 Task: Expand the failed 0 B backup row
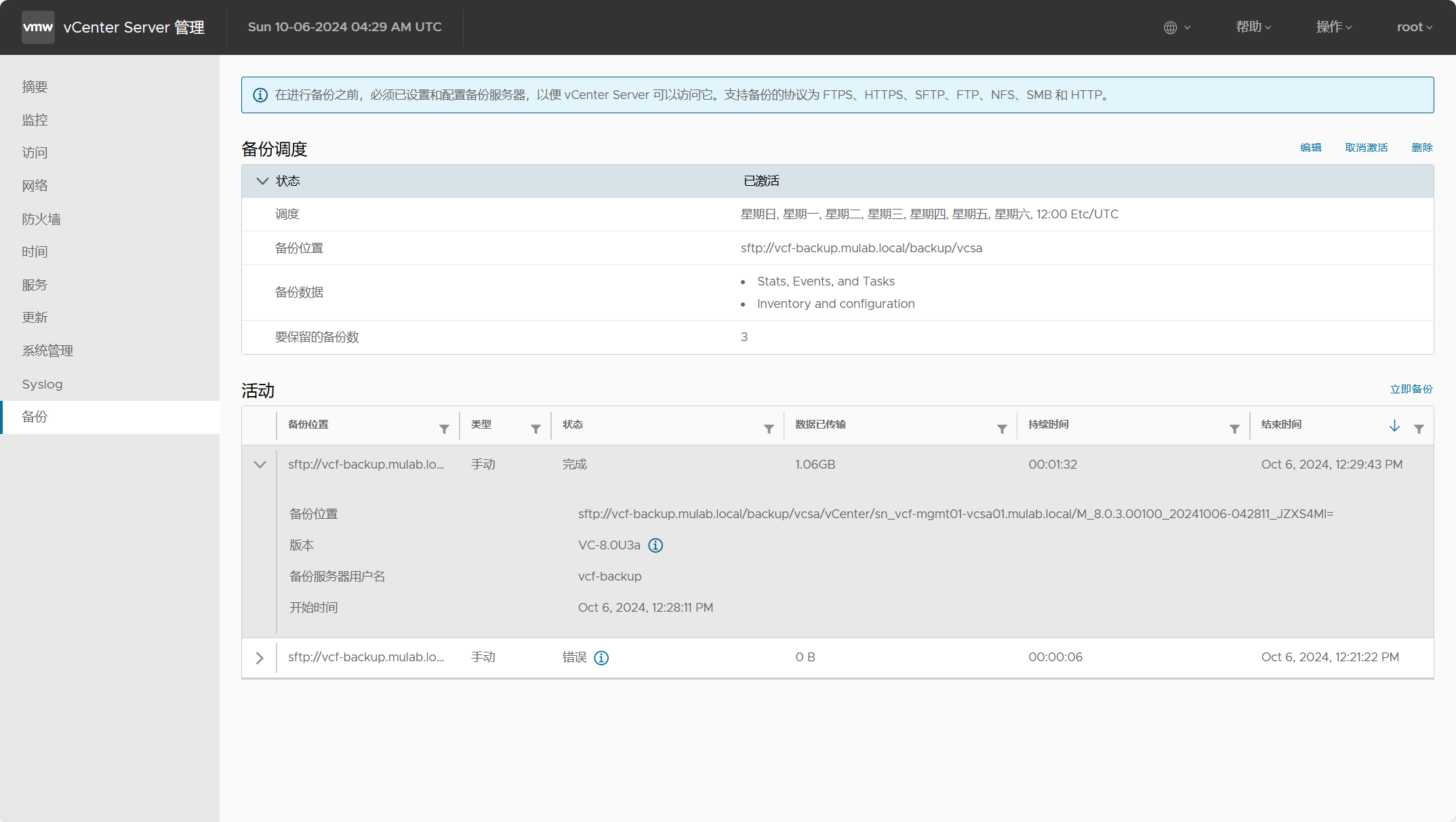click(x=260, y=658)
